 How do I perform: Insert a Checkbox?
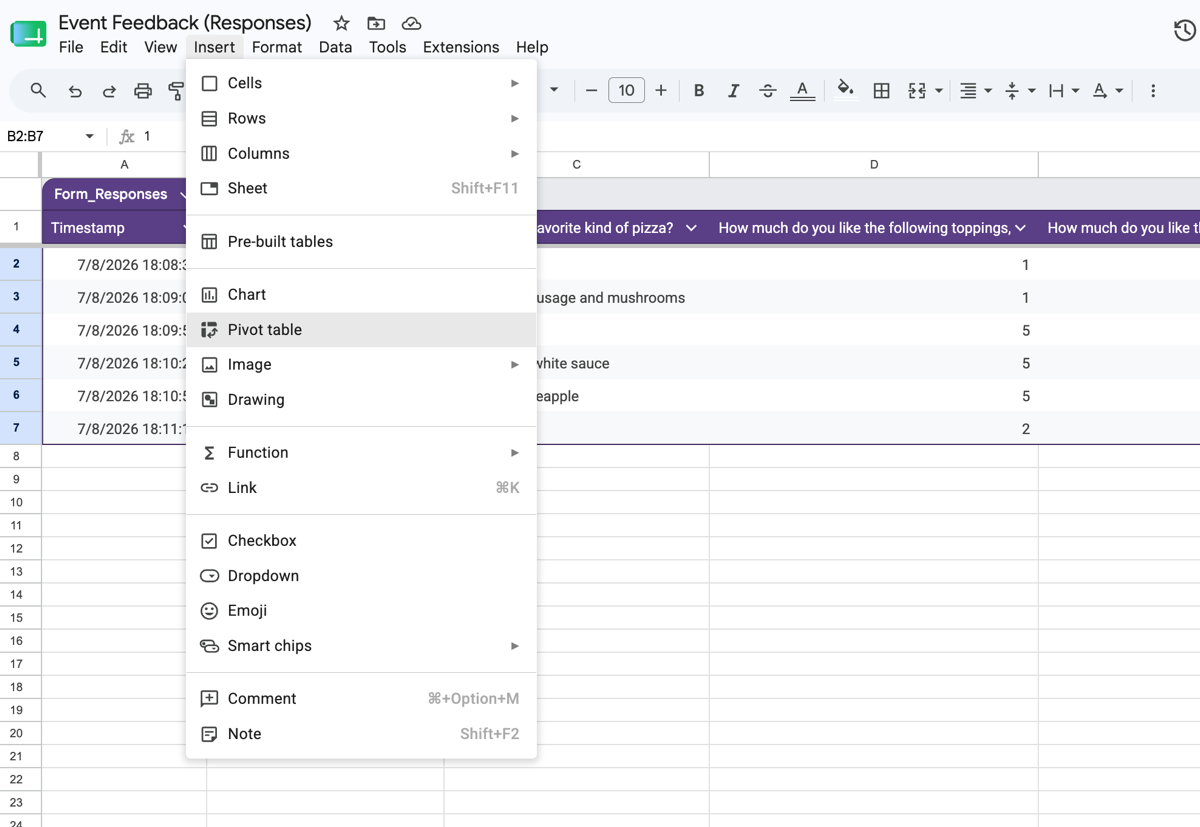coord(361,540)
